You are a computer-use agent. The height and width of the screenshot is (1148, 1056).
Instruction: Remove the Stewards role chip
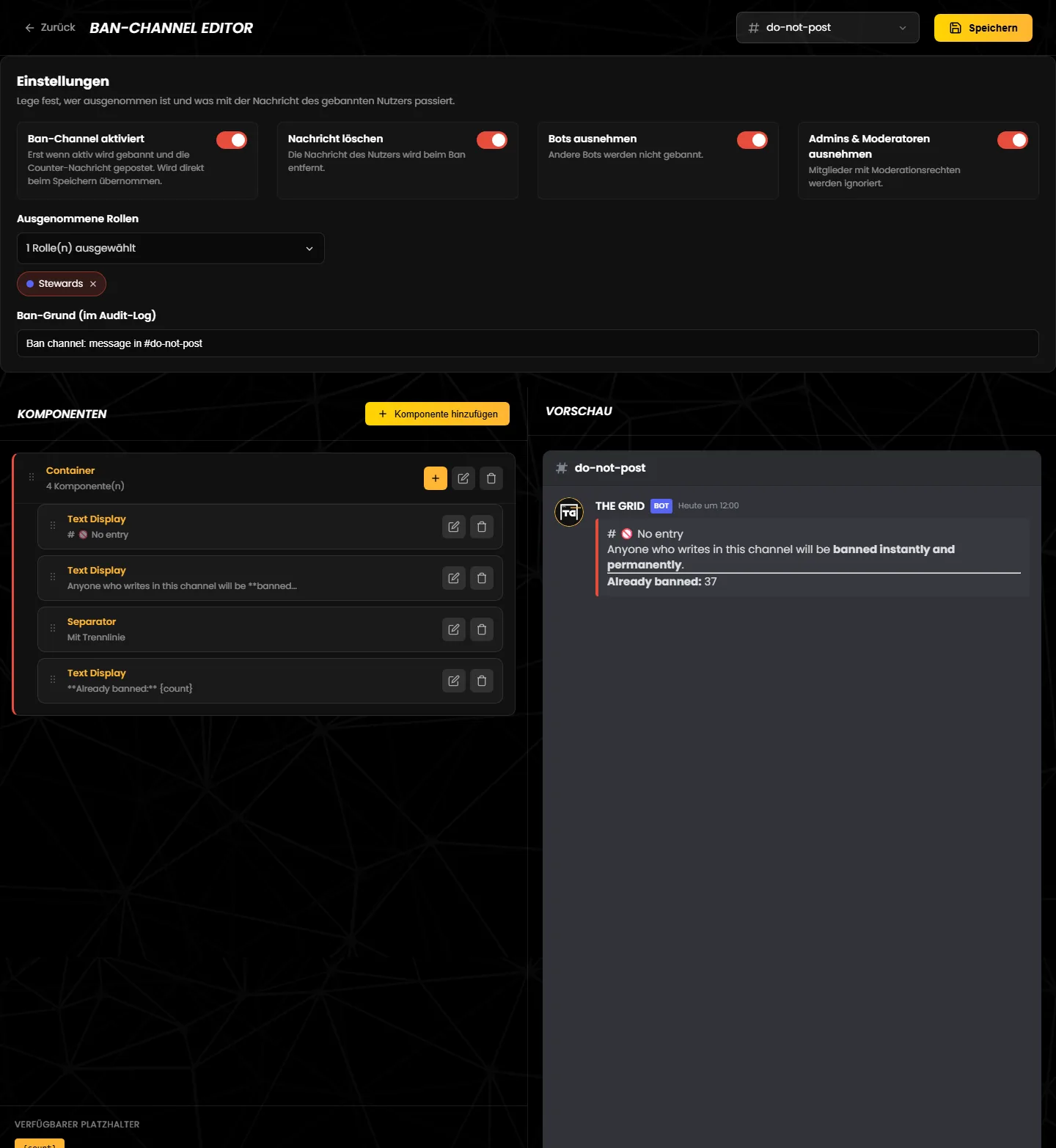tap(93, 284)
